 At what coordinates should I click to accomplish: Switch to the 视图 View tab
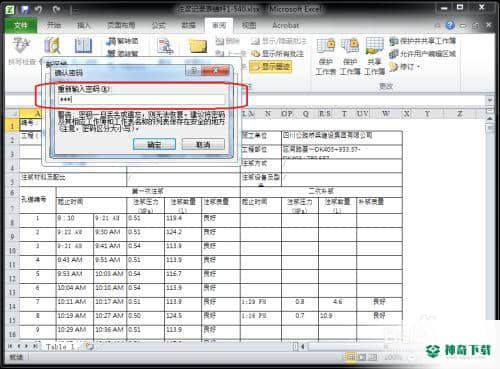[249, 25]
